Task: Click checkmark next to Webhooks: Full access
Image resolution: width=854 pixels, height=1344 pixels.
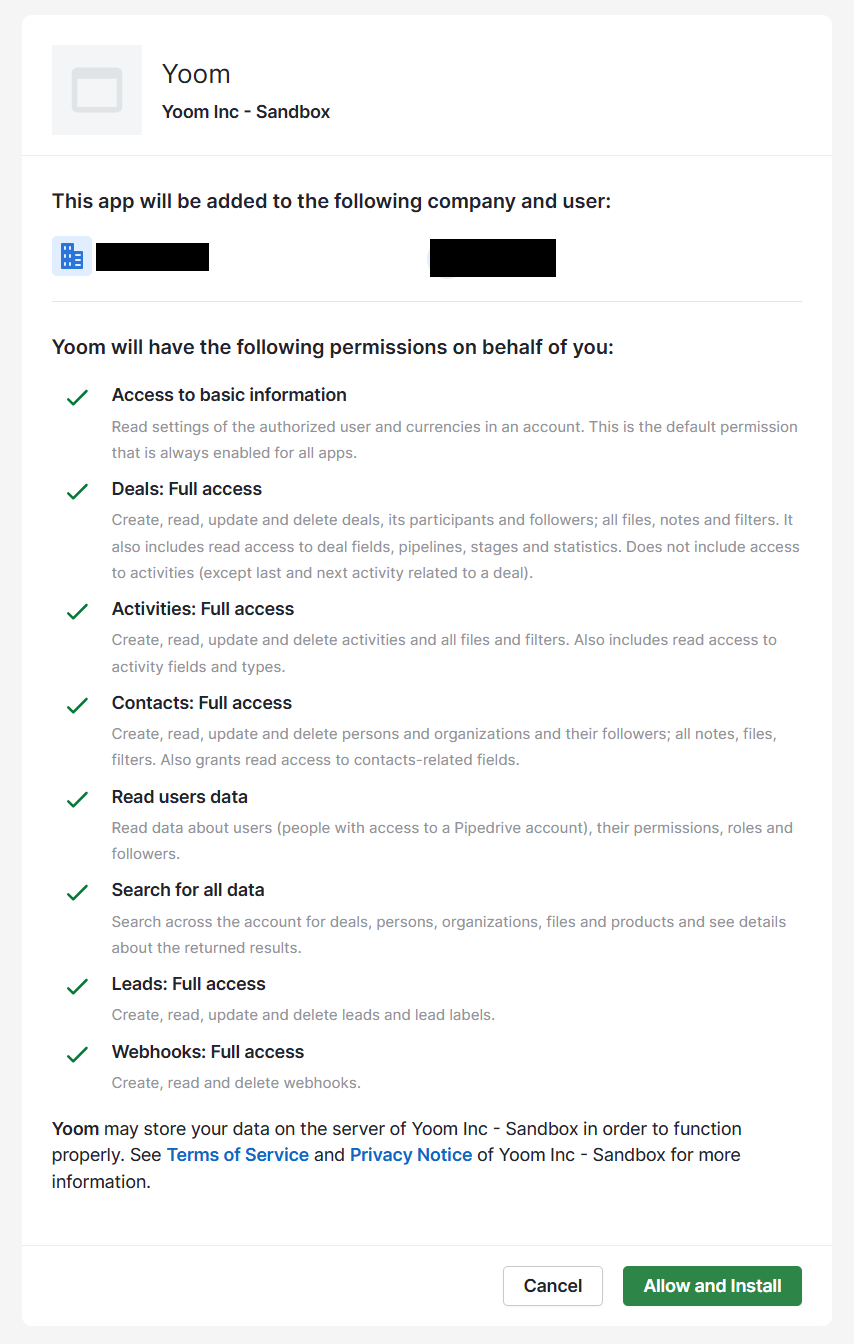Action: click(x=77, y=1055)
